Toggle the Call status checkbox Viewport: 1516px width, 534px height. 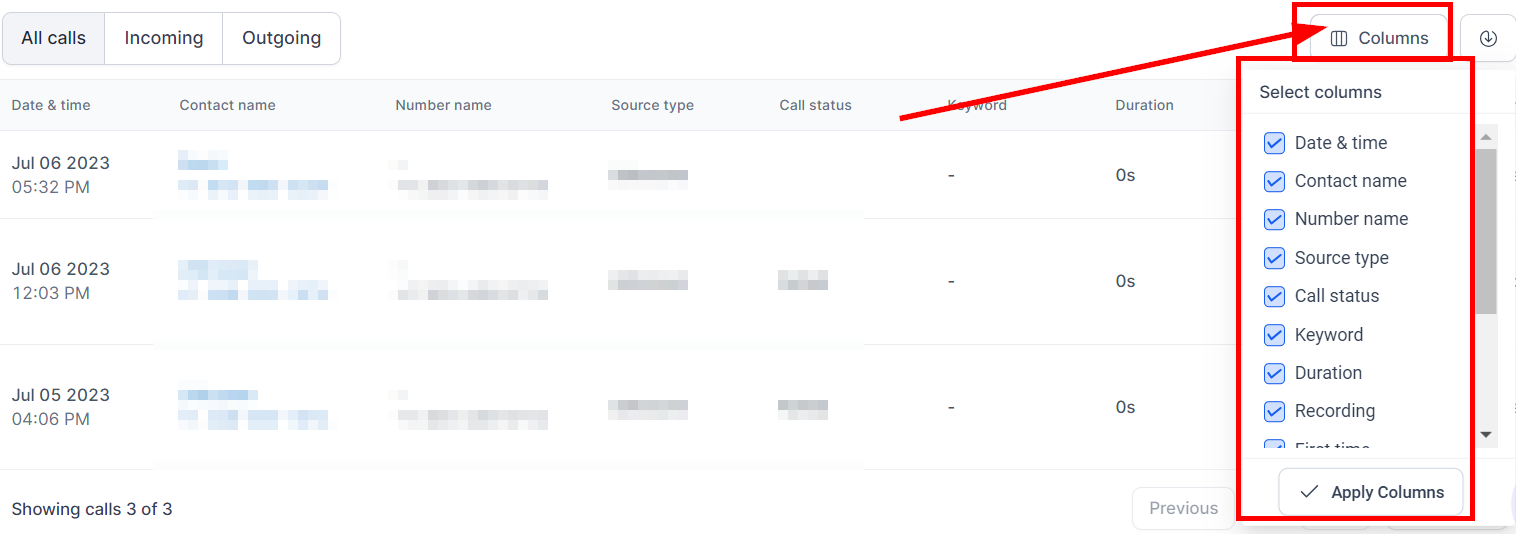1274,296
